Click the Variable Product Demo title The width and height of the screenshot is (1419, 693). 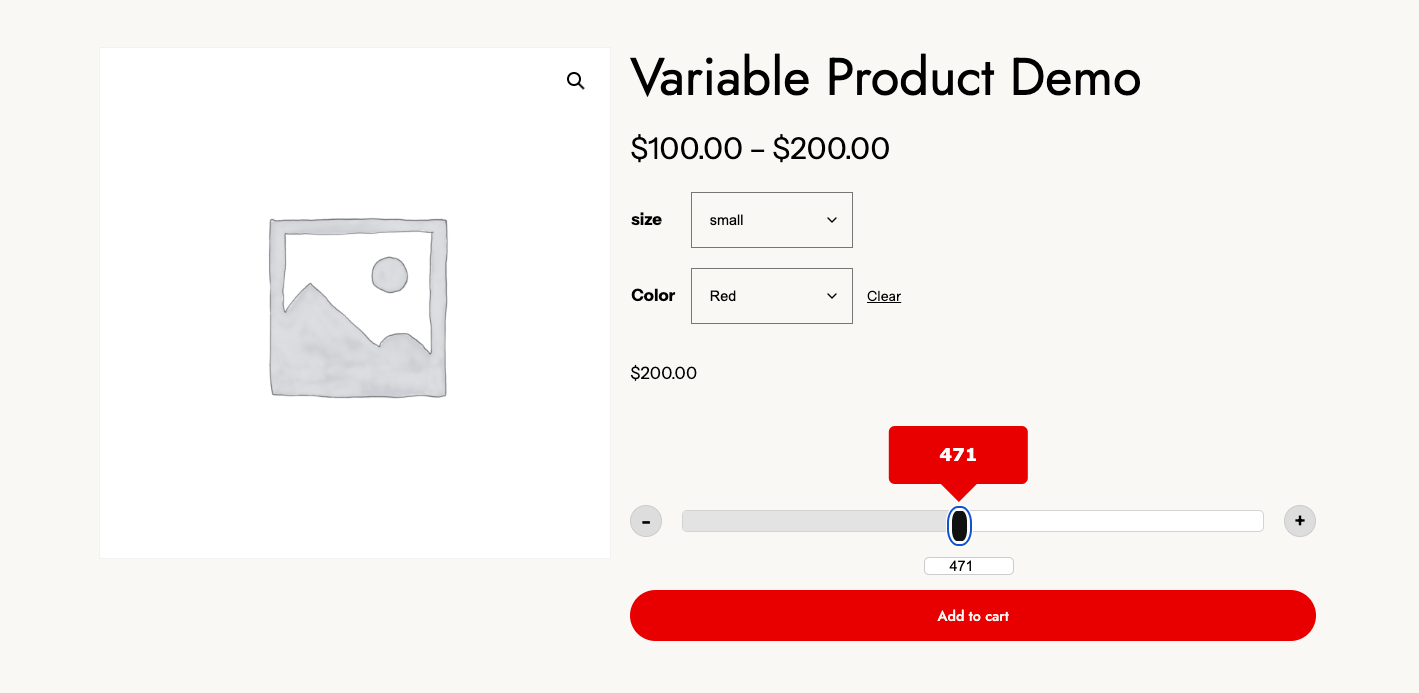(x=885, y=78)
